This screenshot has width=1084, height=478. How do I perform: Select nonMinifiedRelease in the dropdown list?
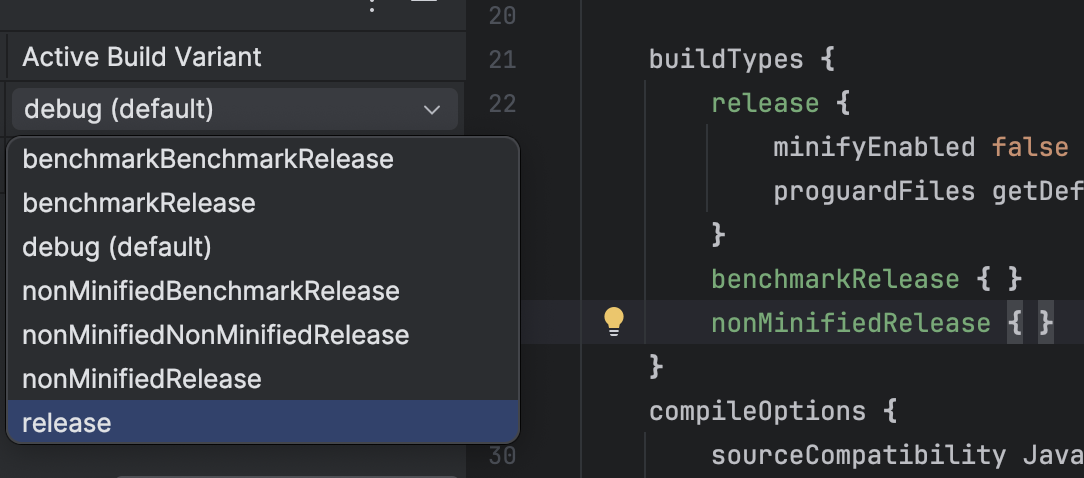coord(142,379)
